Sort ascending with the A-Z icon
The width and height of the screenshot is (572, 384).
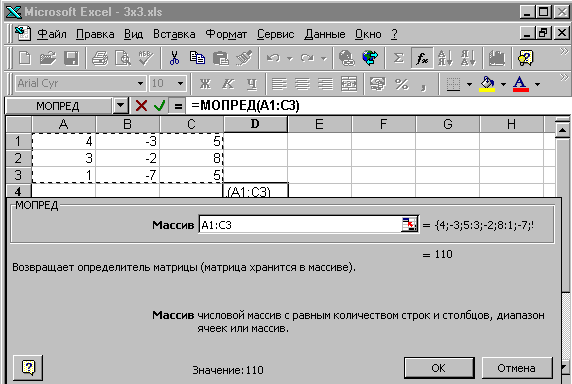pyautogui.click(x=445, y=58)
